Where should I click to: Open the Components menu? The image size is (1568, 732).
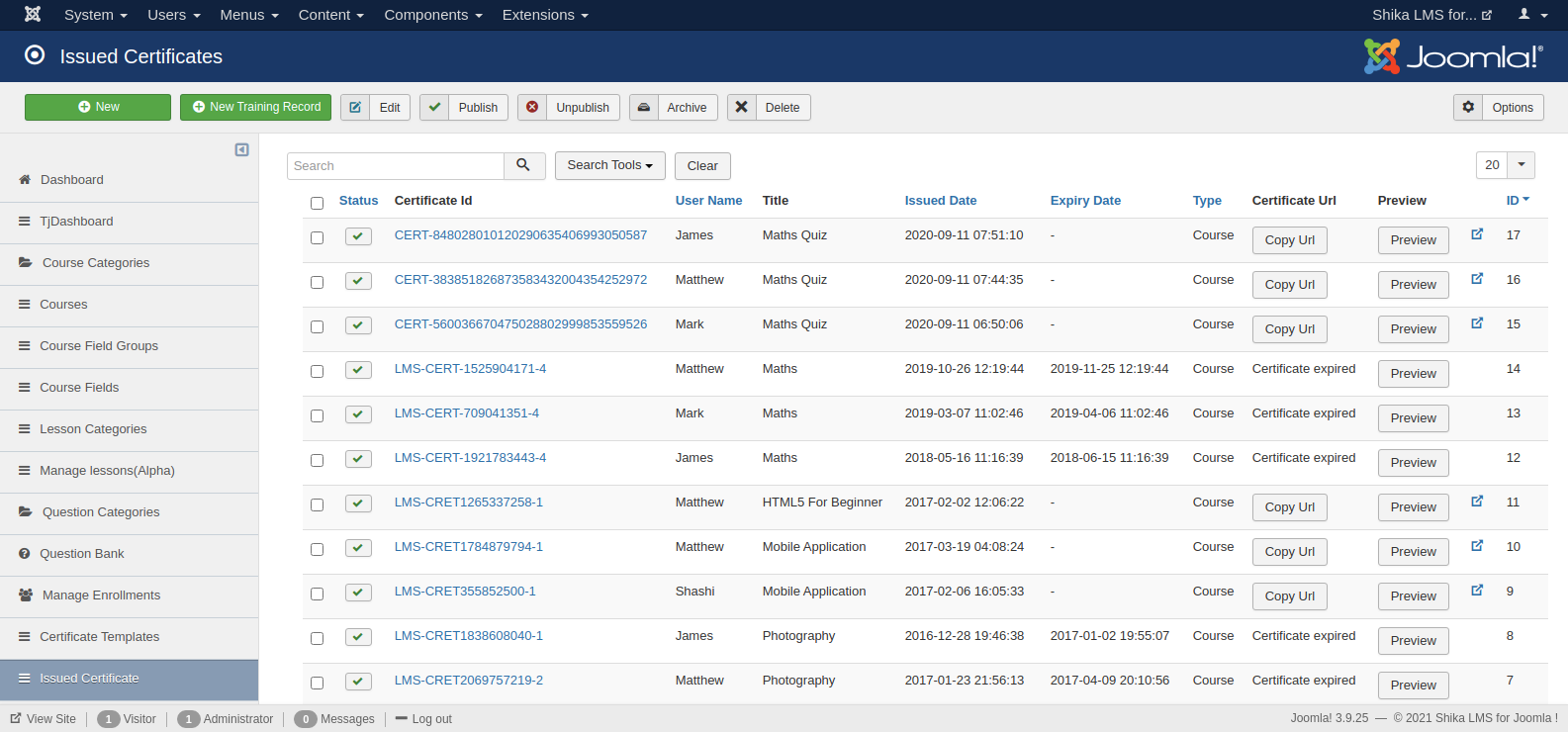(x=432, y=15)
